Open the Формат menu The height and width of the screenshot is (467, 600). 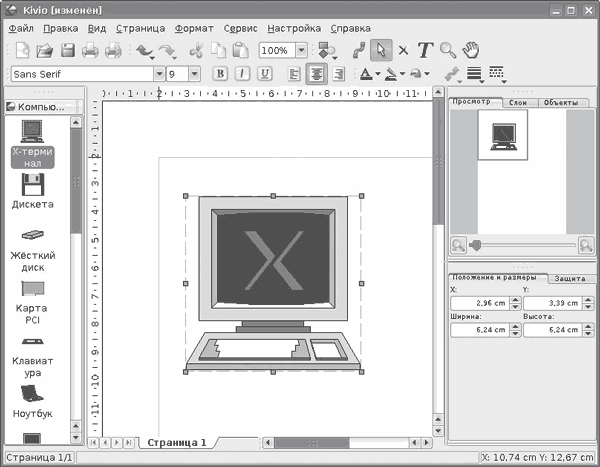(x=193, y=28)
